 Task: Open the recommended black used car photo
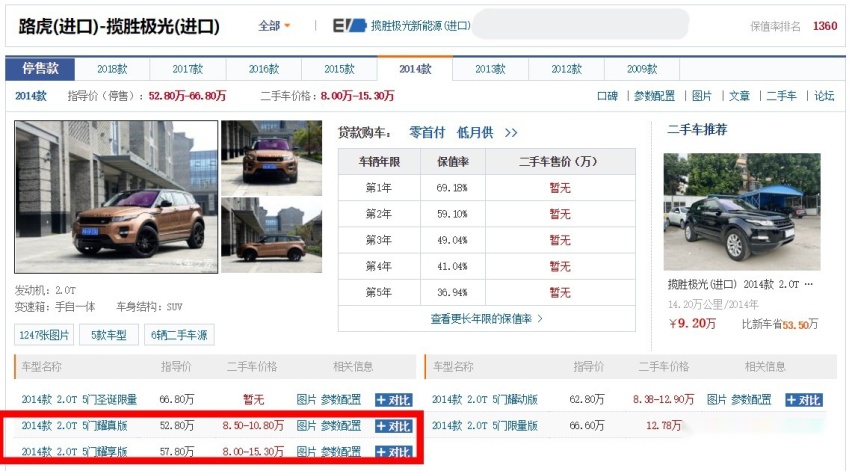tap(742, 212)
